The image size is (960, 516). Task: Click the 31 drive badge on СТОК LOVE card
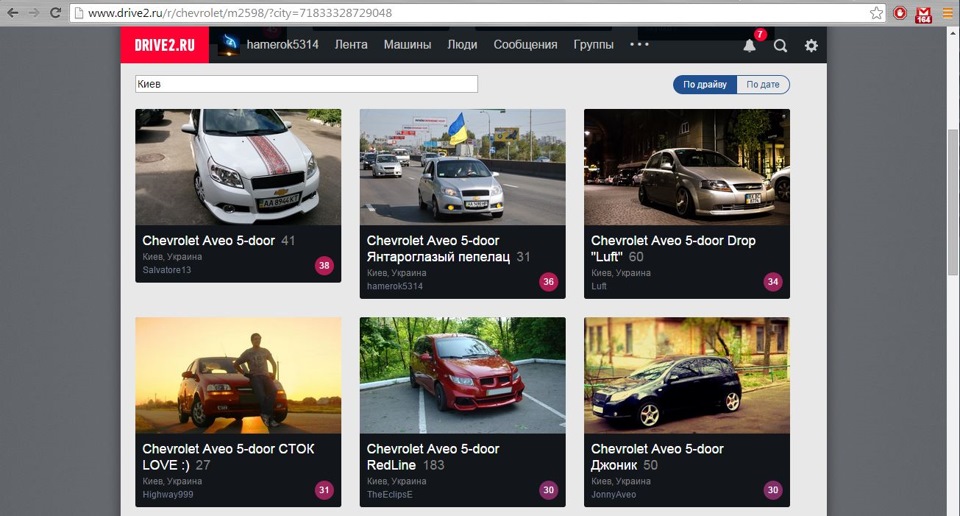pyautogui.click(x=324, y=490)
